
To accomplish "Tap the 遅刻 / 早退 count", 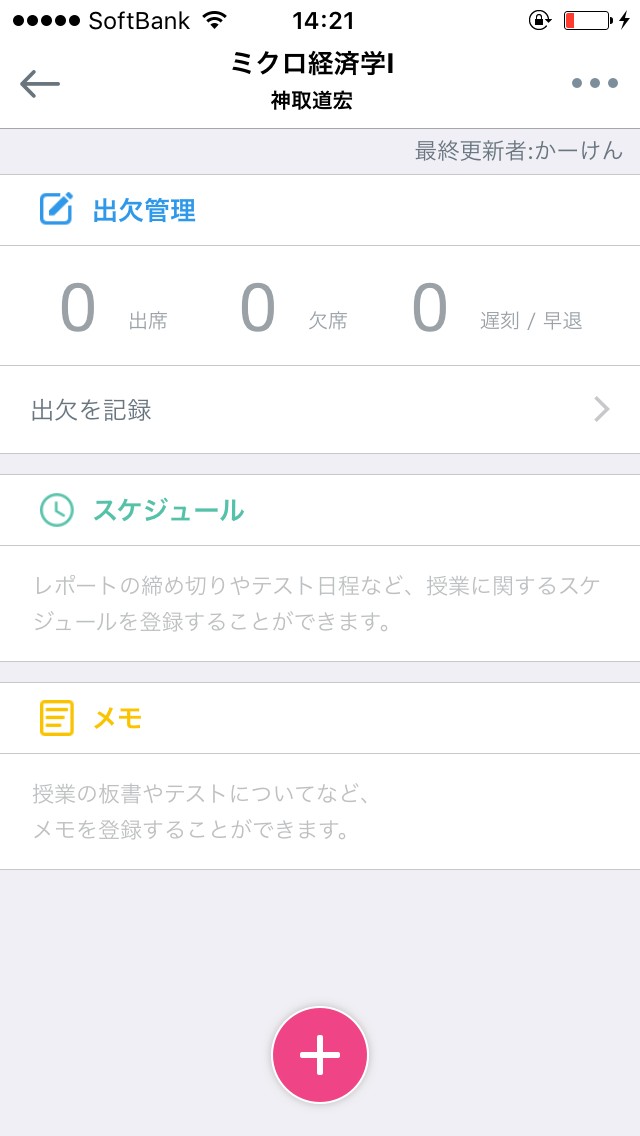I will pyautogui.click(x=430, y=309).
